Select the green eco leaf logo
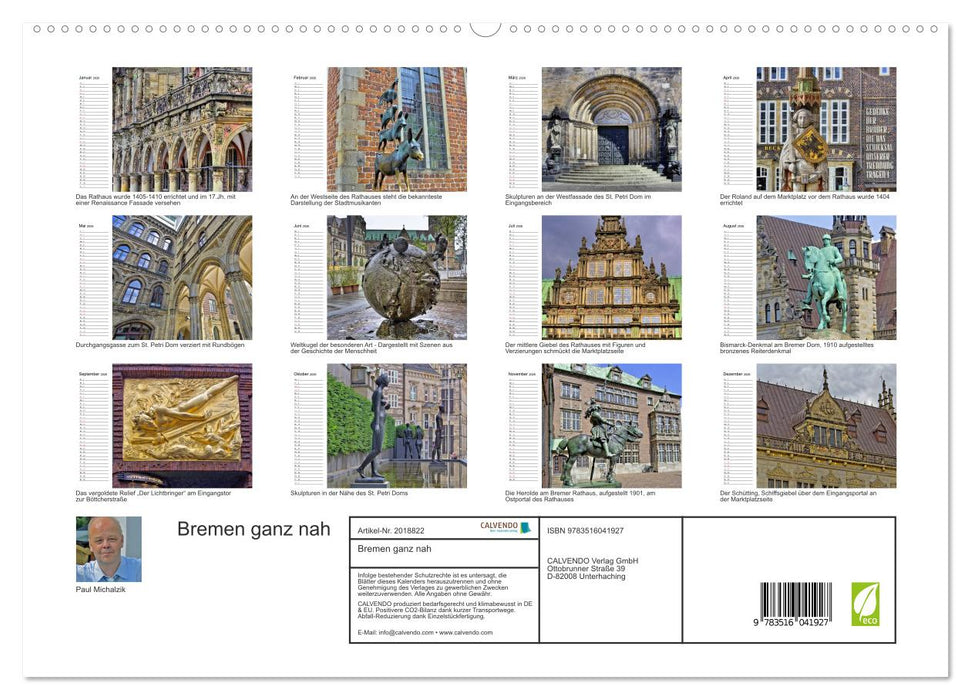 865,602
